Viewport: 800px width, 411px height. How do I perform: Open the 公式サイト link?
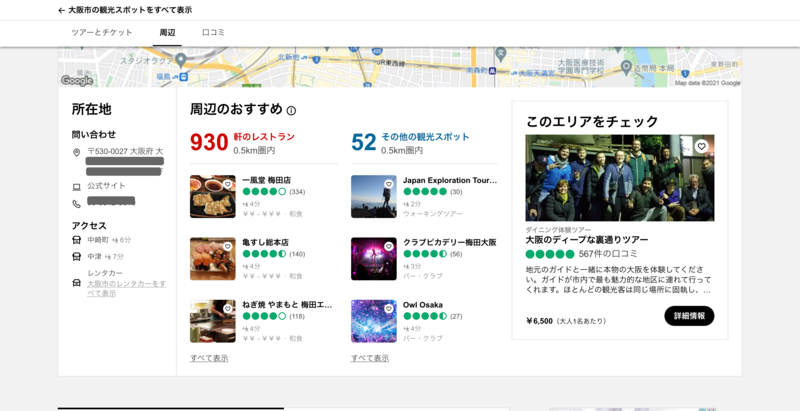[106, 186]
